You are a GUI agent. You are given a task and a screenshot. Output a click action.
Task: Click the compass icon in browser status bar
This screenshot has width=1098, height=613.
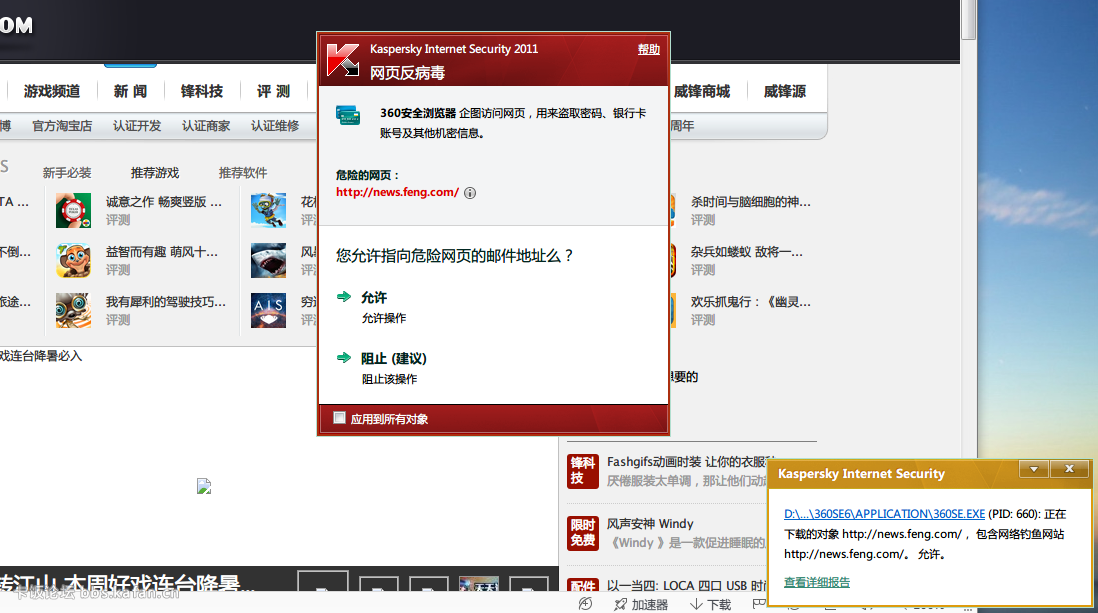point(585,604)
